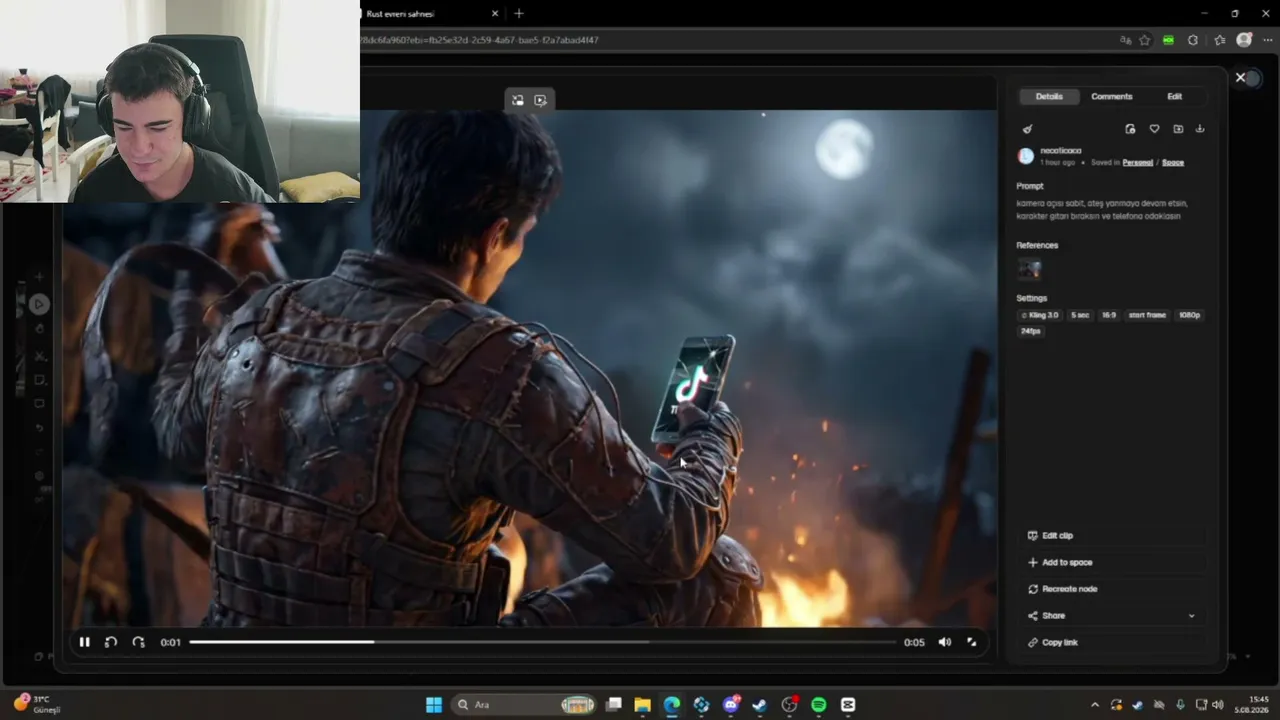This screenshot has width=1280, height=720.
Task: Switch to Microsoft Edge in the taskbar
Action: [671, 705]
